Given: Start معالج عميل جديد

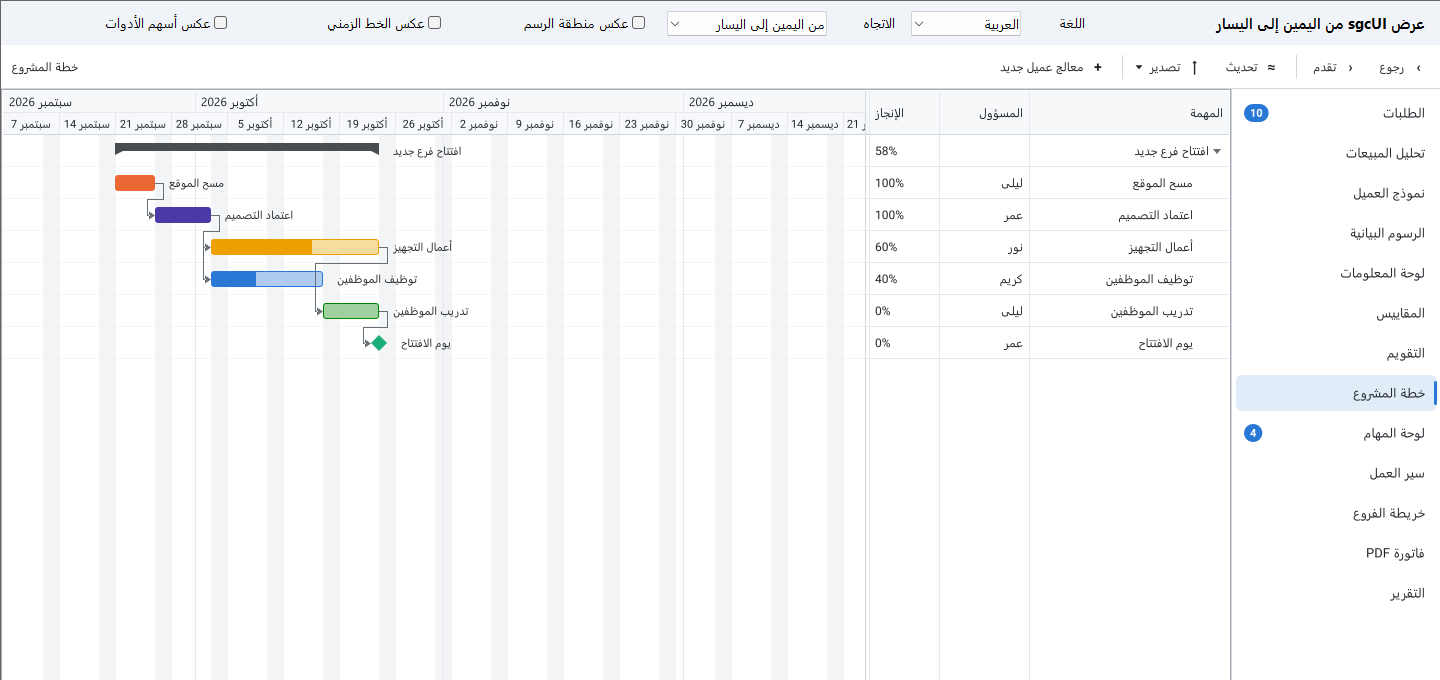Looking at the screenshot, I should click(x=1052, y=68).
